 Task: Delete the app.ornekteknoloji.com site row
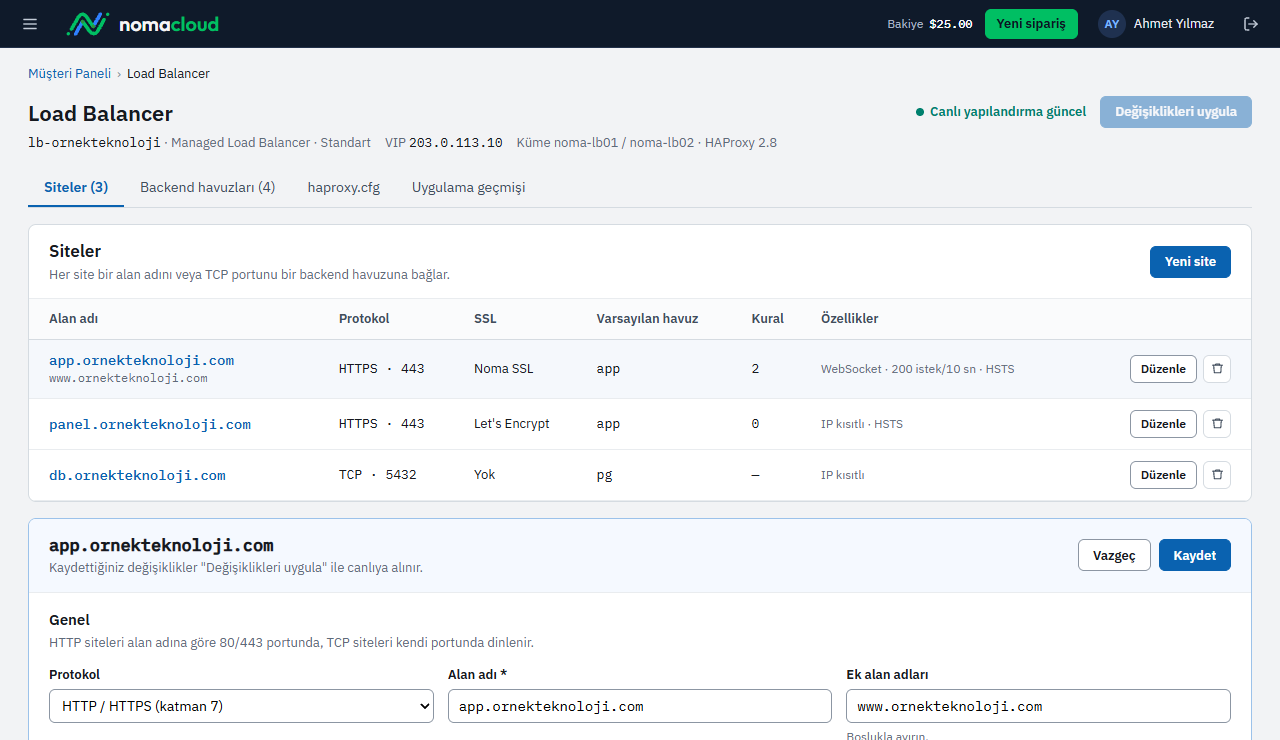click(1217, 369)
